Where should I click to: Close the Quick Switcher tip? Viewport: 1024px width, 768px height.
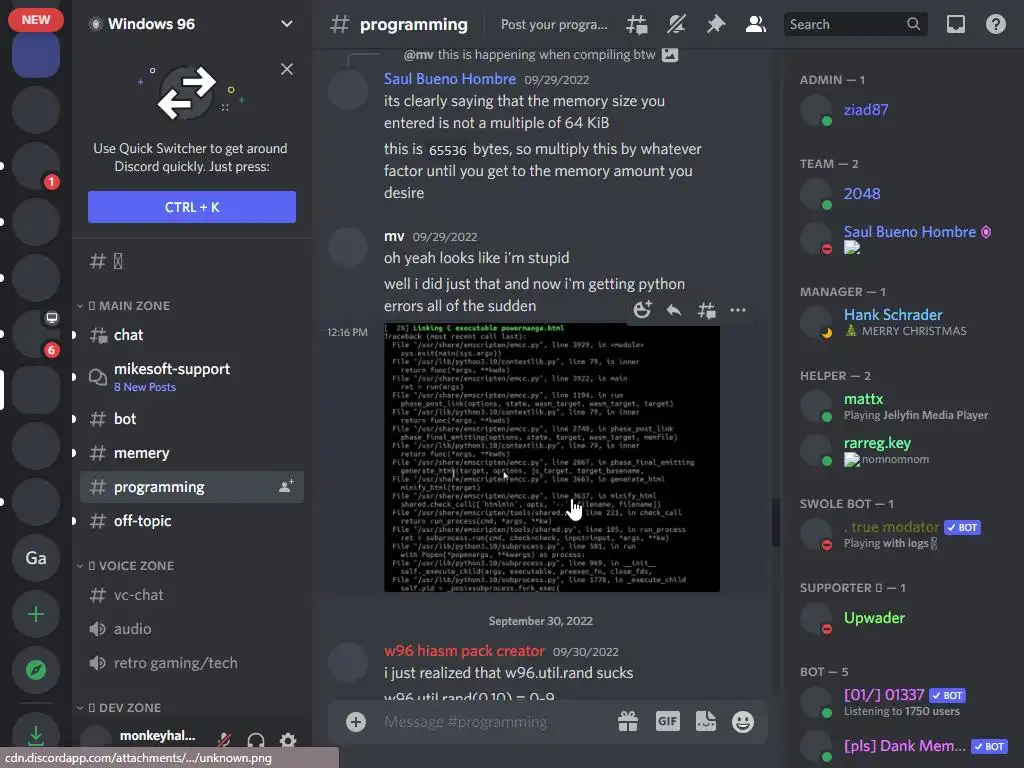[287, 69]
